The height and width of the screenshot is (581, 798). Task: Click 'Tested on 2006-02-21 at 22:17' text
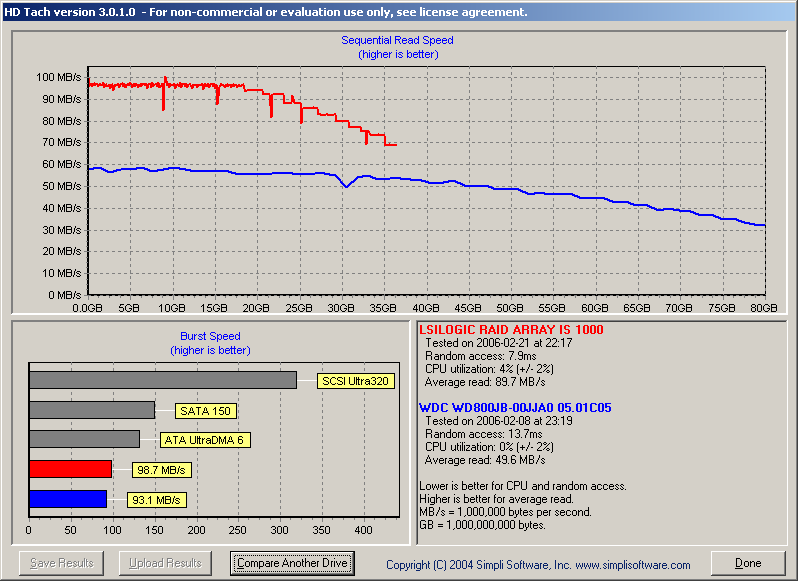click(499, 343)
